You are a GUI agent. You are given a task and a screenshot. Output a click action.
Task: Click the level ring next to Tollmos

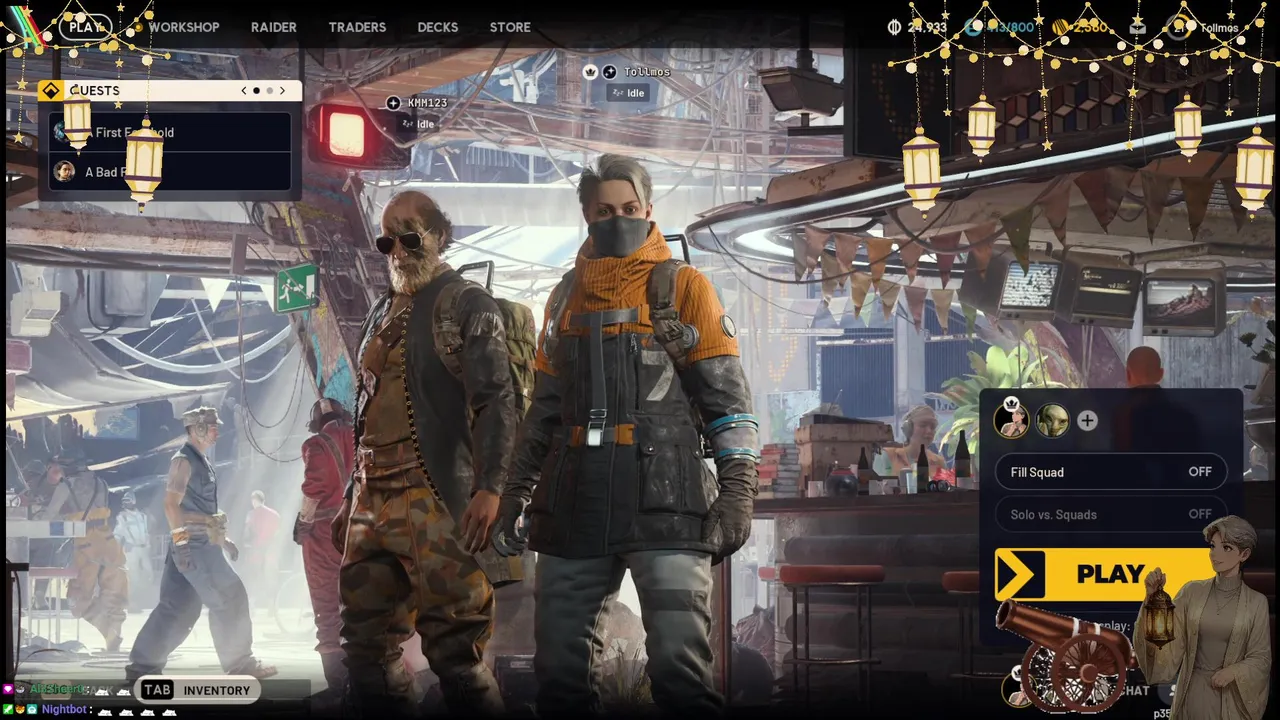(x=1178, y=27)
